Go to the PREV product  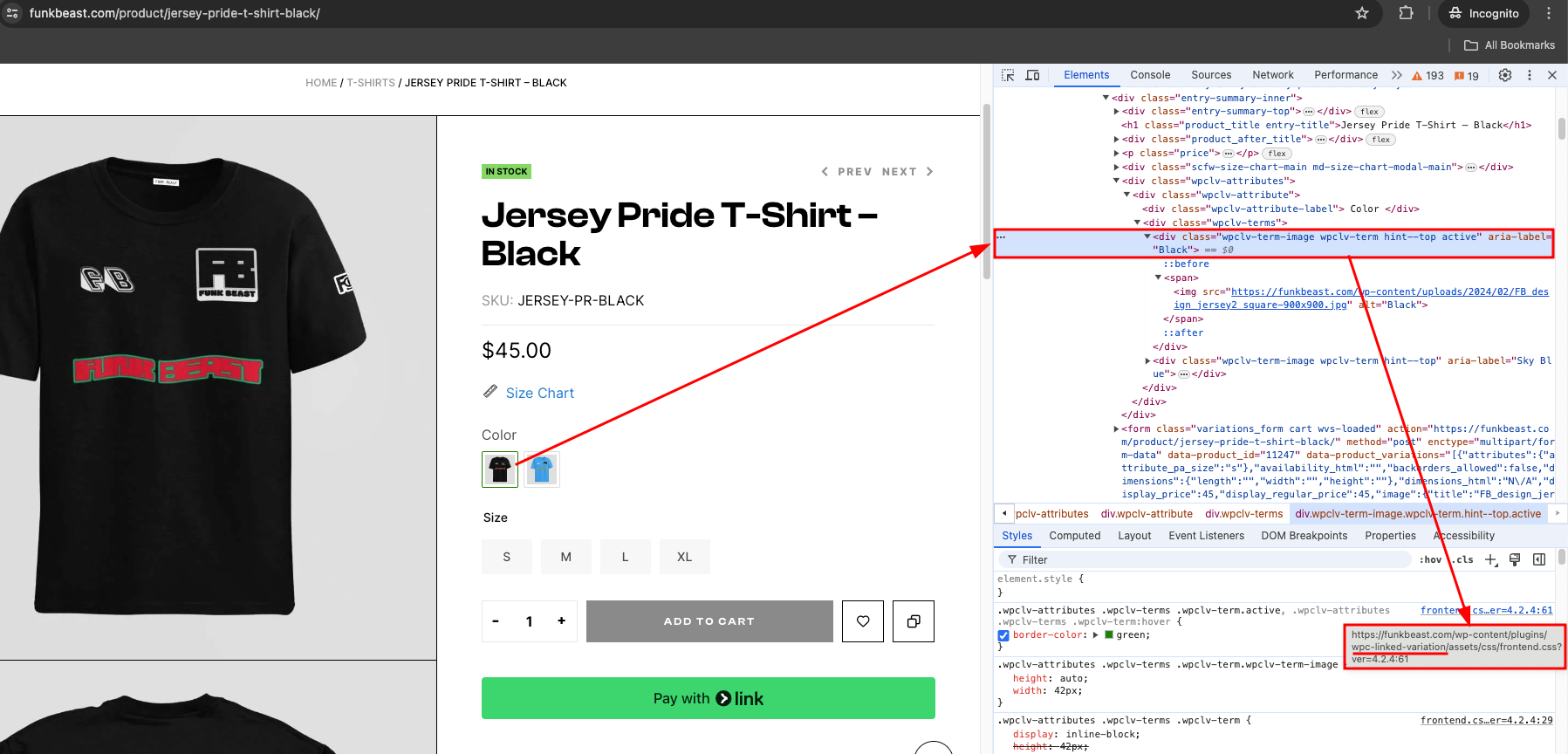click(x=846, y=172)
